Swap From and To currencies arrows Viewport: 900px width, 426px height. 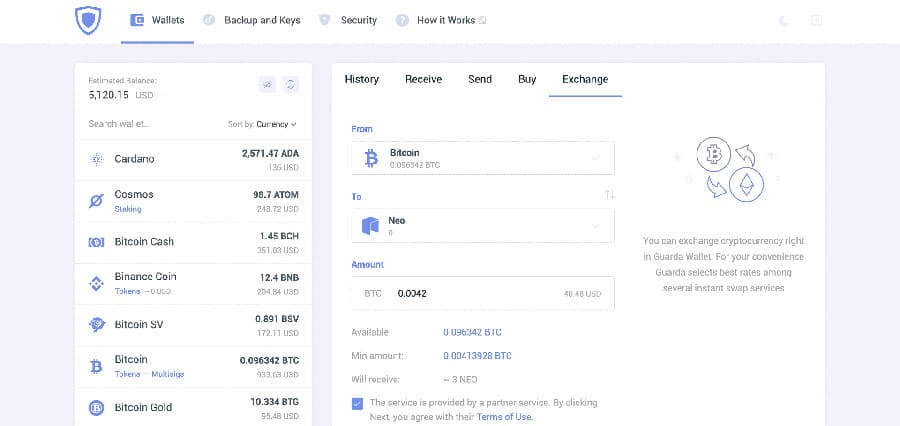point(609,194)
